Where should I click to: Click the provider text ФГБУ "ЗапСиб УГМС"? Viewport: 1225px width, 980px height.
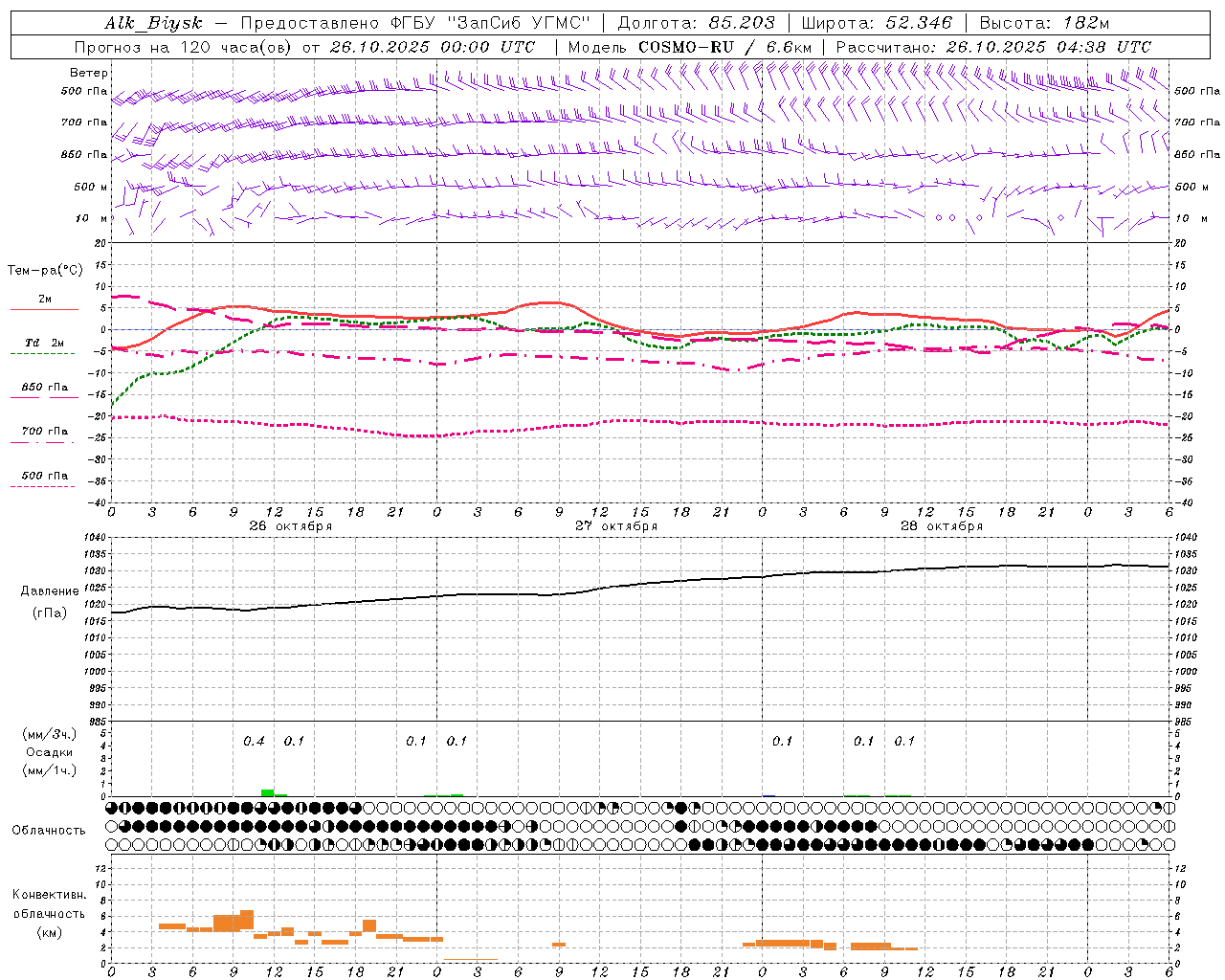[x=491, y=23]
